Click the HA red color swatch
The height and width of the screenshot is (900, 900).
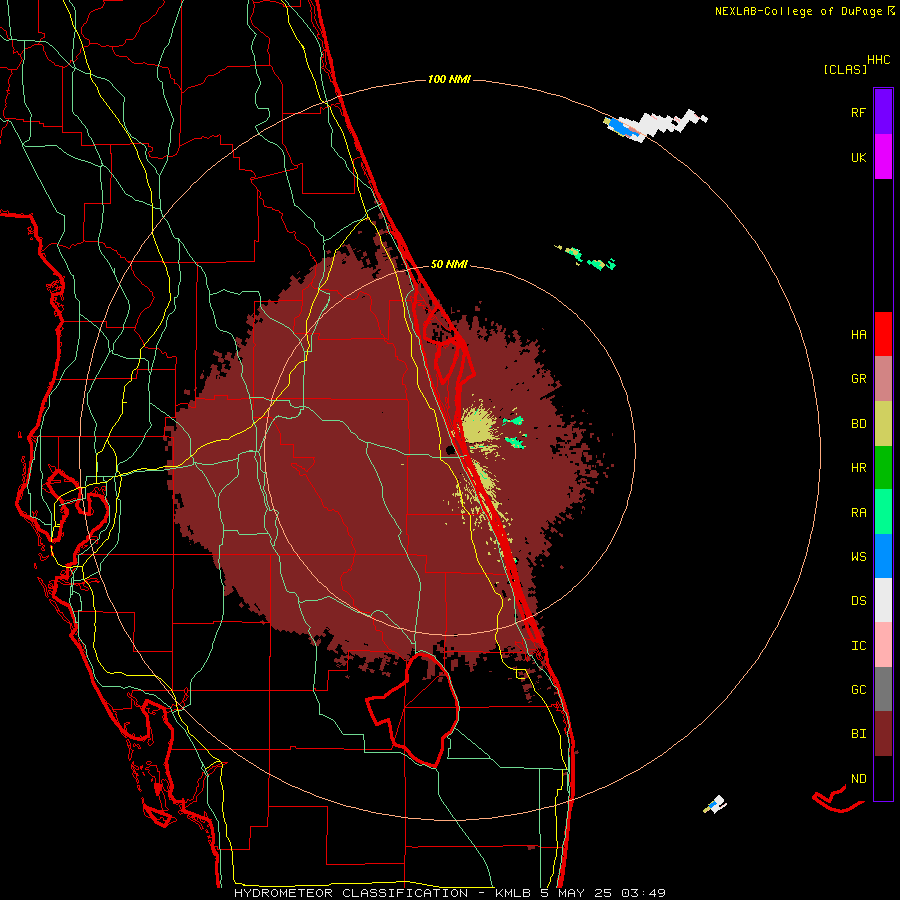tap(883, 334)
